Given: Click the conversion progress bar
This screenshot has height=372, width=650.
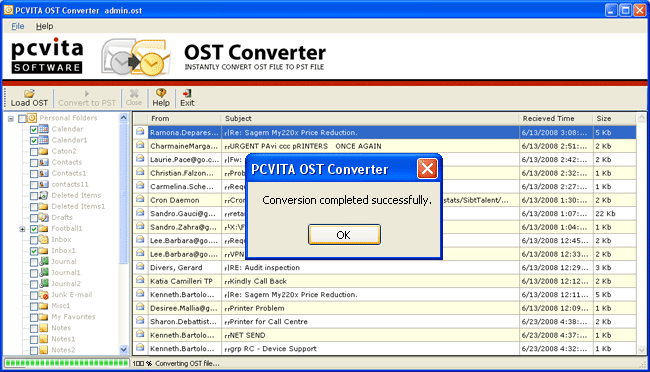Looking at the screenshot, I should click(x=66, y=363).
